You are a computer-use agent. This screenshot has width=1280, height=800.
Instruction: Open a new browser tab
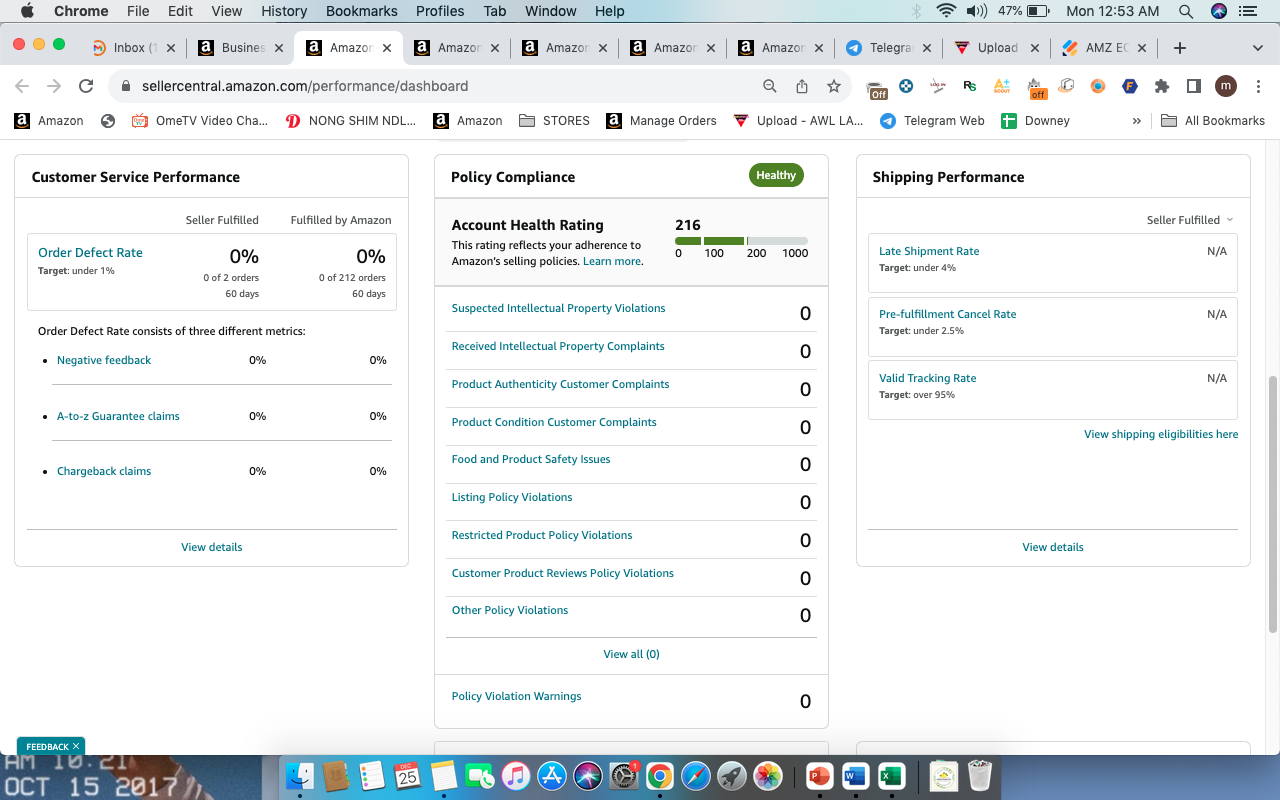pyautogui.click(x=1180, y=48)
